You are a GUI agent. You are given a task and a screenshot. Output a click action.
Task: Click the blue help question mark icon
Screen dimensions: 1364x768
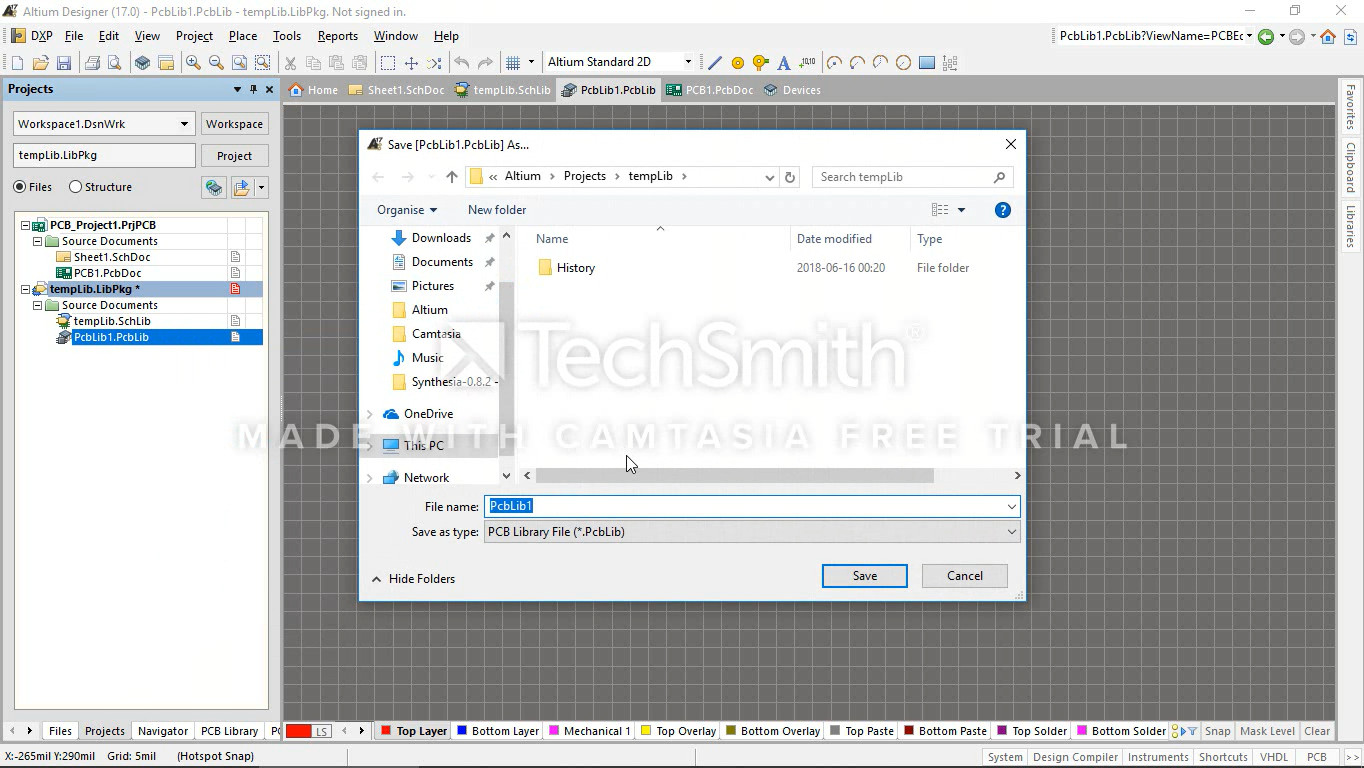pos(1002,210)
